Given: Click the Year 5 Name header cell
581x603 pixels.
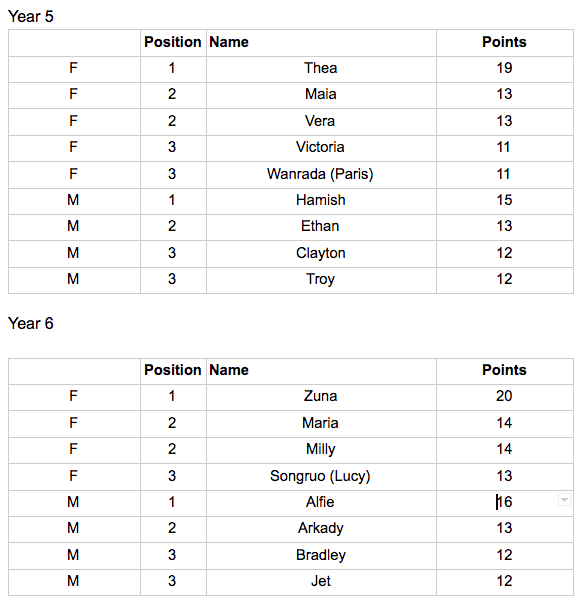Looking at the screenshot, I should [x=321, y=43].
